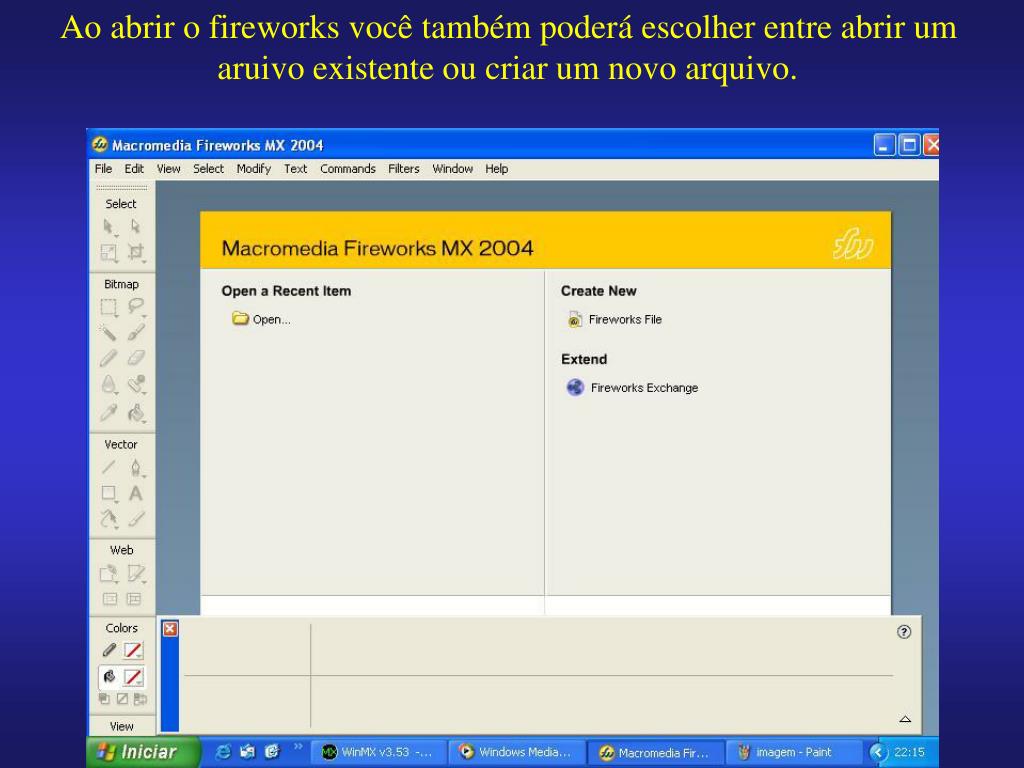Open the Help menu
1024x768 pixels.
tap(496, 168)
